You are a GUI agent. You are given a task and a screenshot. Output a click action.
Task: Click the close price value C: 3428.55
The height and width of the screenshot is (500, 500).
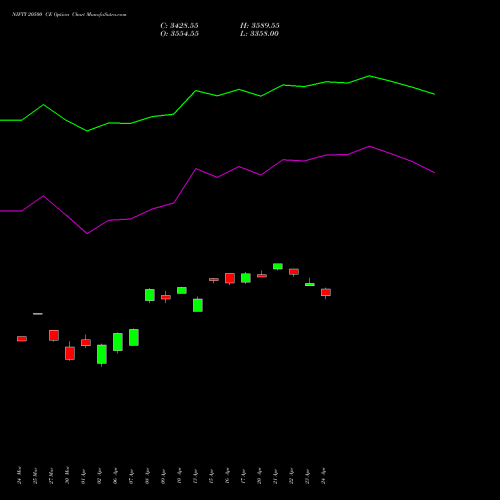pos(179,26)
